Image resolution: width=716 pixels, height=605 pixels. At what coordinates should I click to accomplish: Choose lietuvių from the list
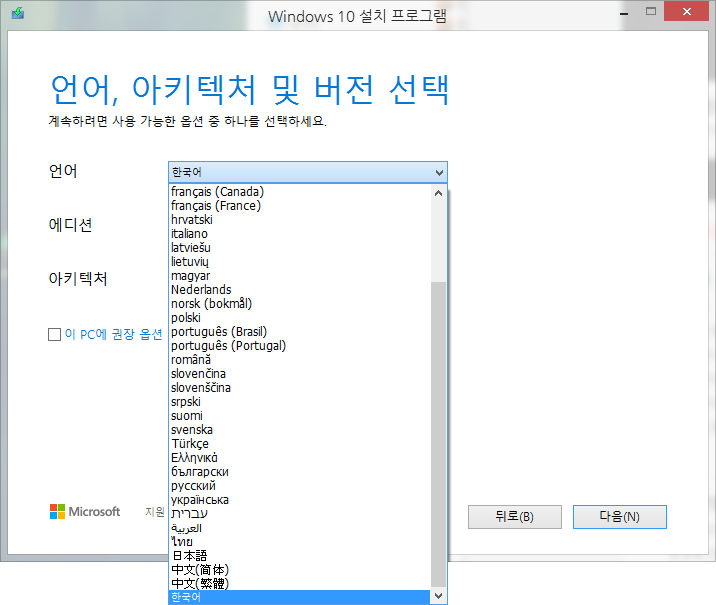click(300, 262)
